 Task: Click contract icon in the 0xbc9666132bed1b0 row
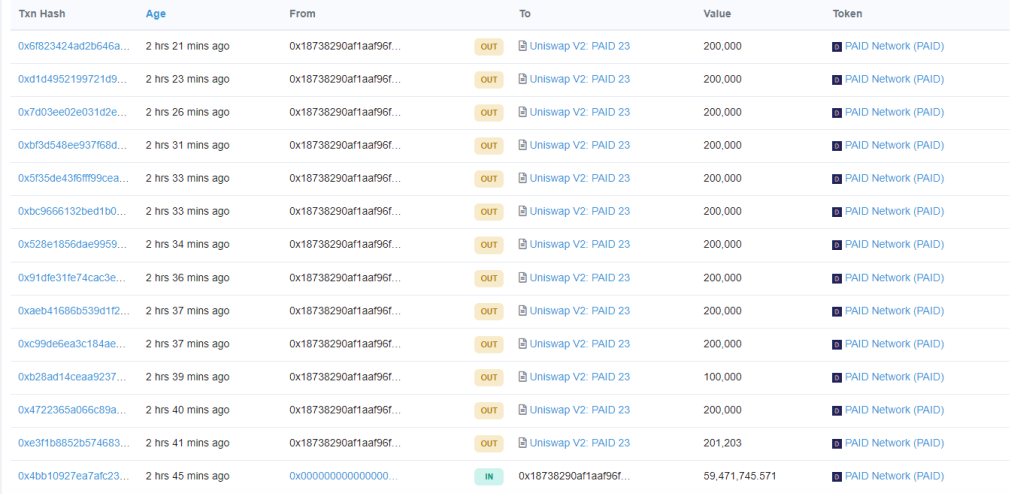[523, 211]
